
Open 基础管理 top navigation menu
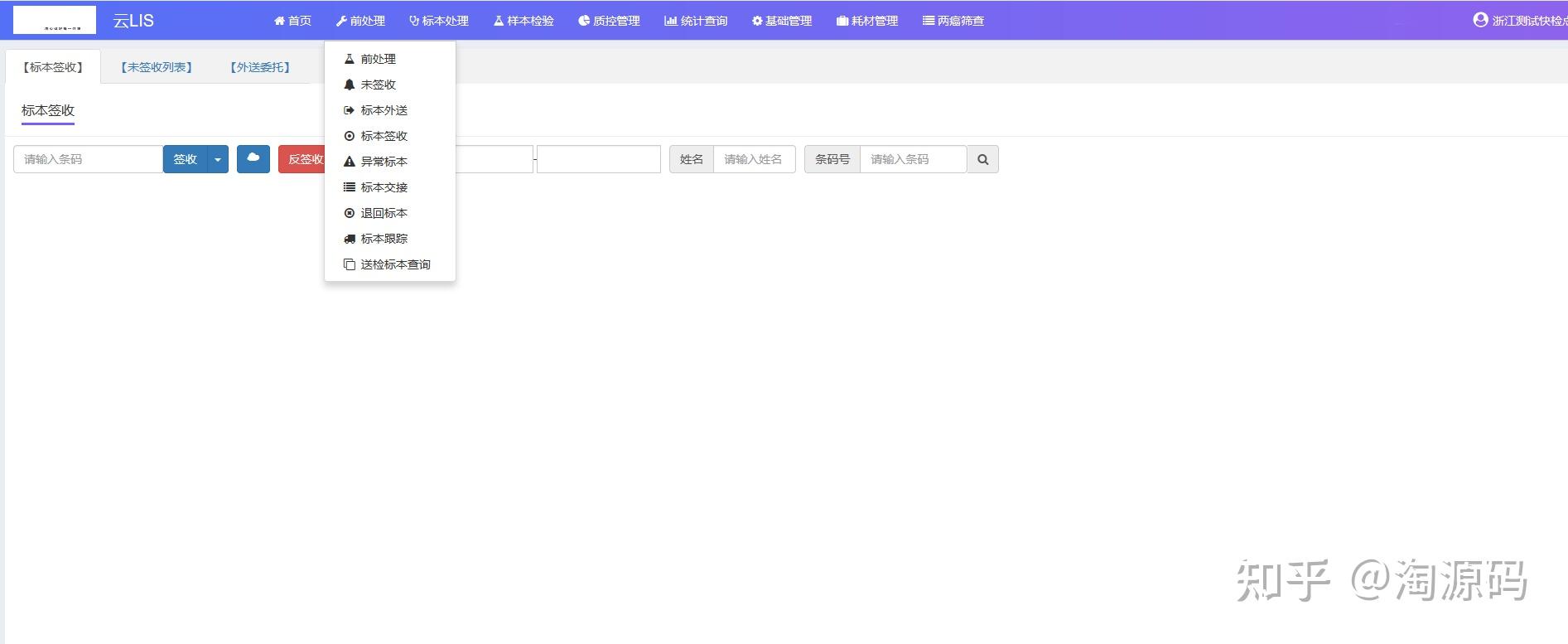782,21
